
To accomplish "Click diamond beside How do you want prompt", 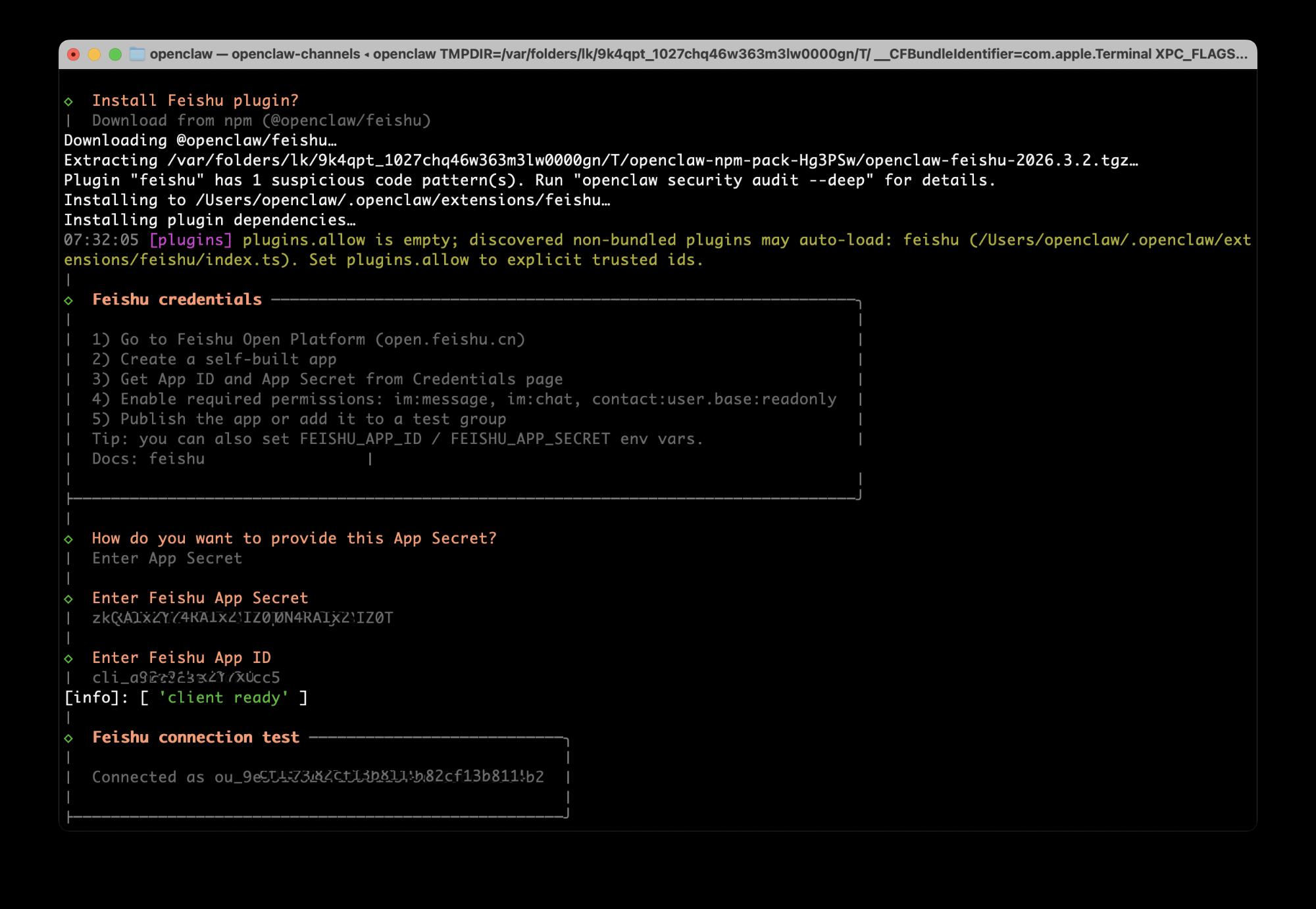I will click(x=68, y=539).
